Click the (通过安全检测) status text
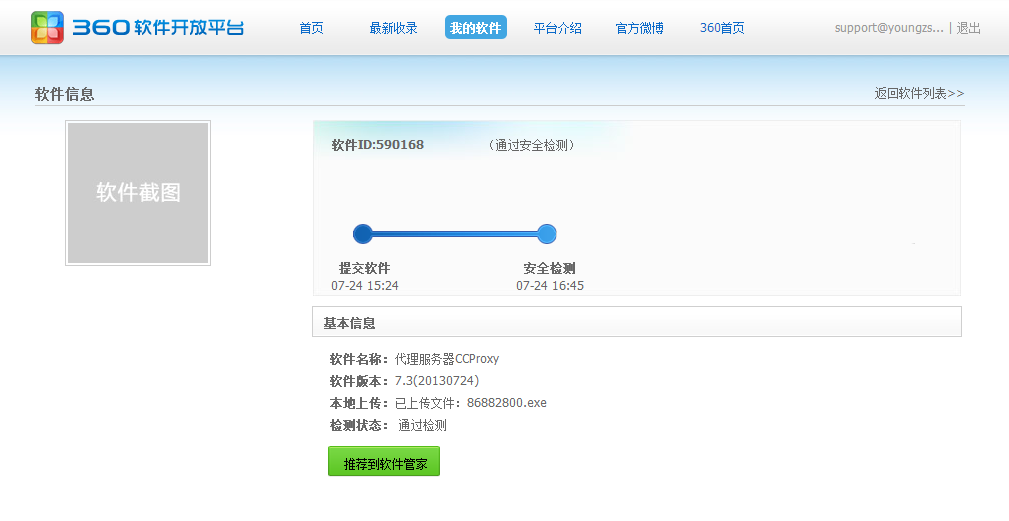Image resolution: width=1009 pixels, height=521 pixels. pos(531,145)
